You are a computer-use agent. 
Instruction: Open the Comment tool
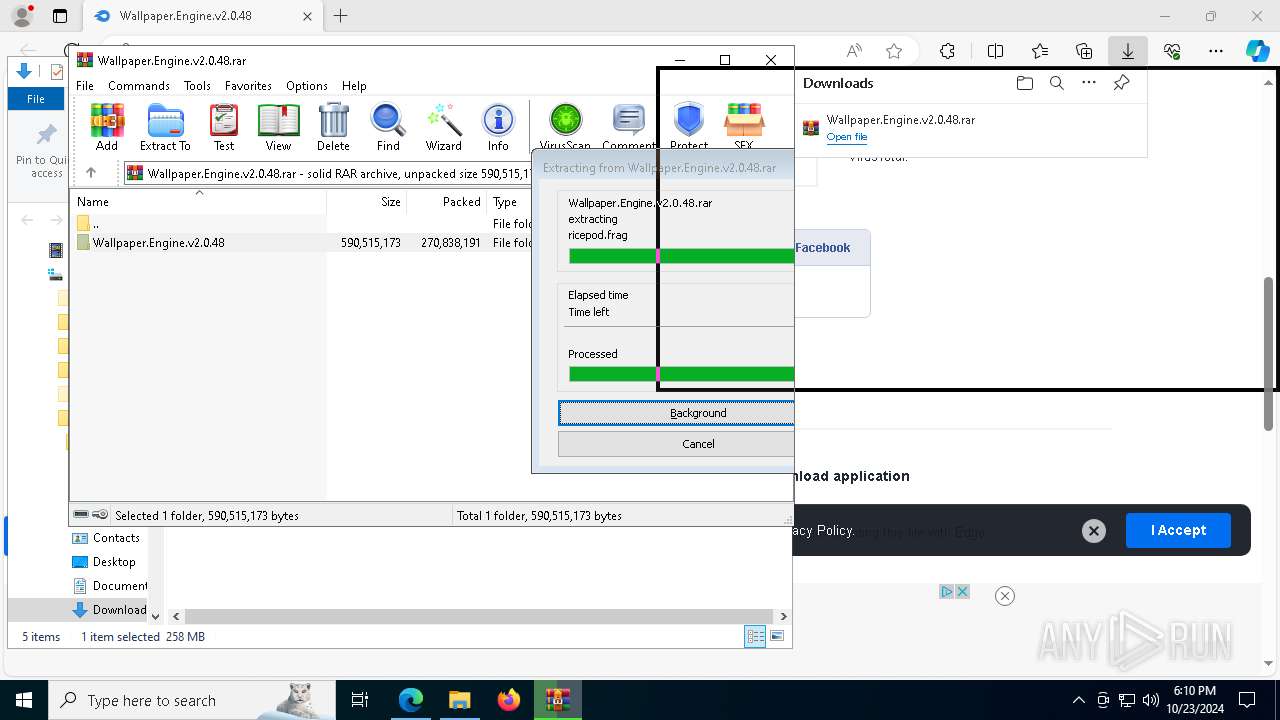[x=628, y=127]
